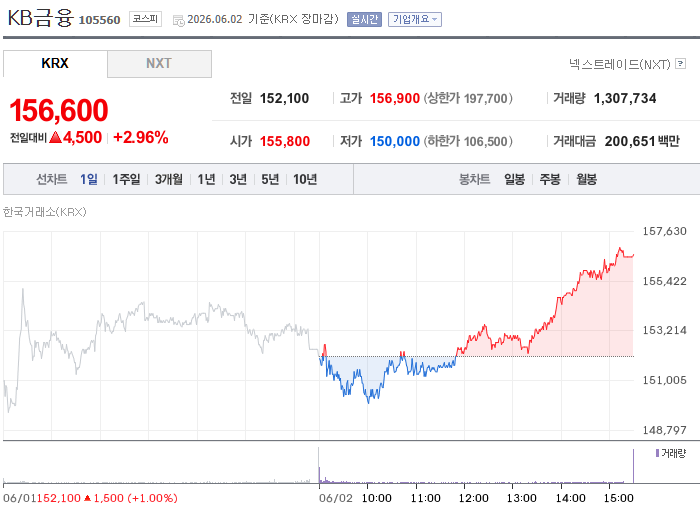Image resolution: width=700 pixels, height=519 pixels.
Task: Click the 봉차트 label
Action: (475, 179)
